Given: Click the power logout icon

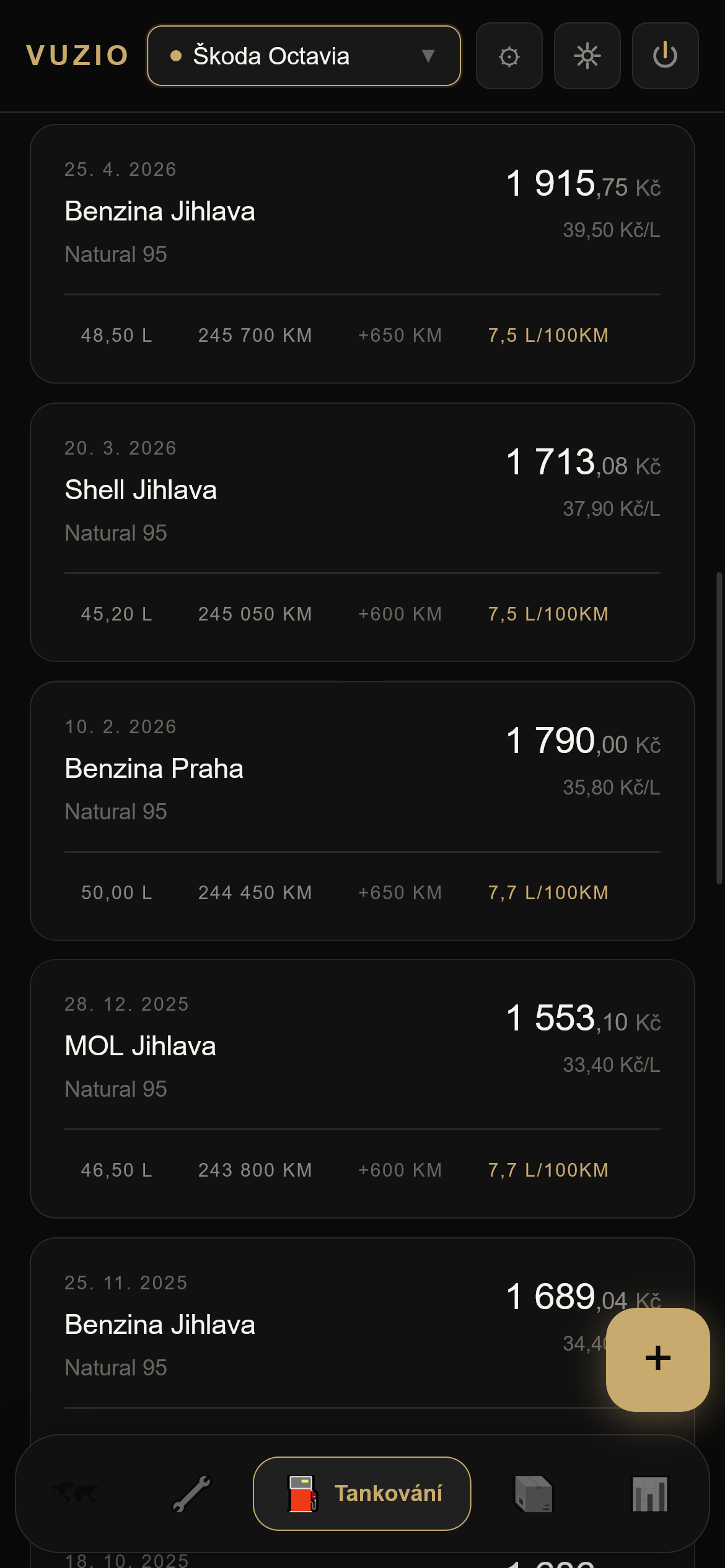Looking at the screenshot, I should pyautogui.click(x=665, y=56).
